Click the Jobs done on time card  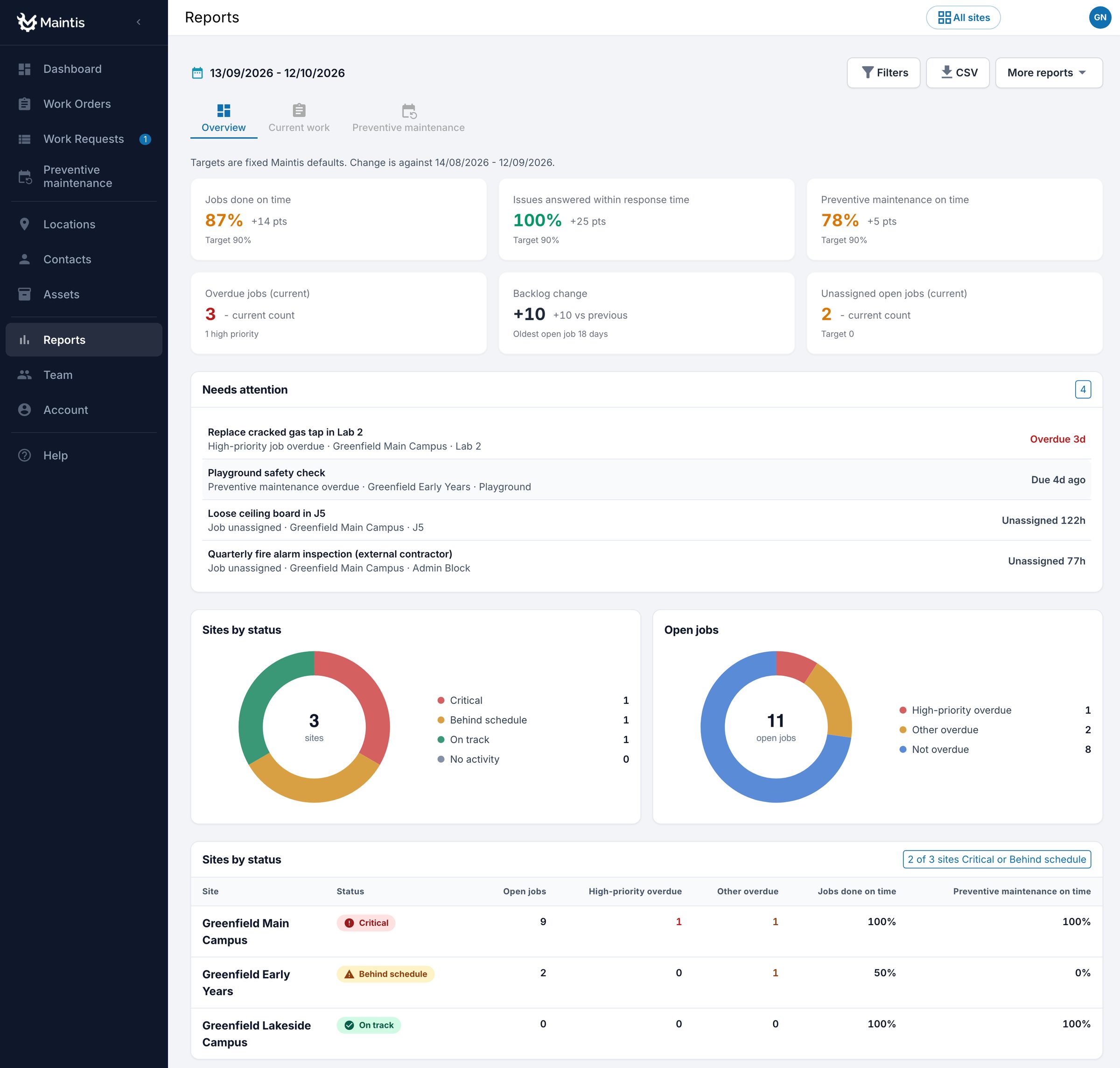tap(339, 219)
